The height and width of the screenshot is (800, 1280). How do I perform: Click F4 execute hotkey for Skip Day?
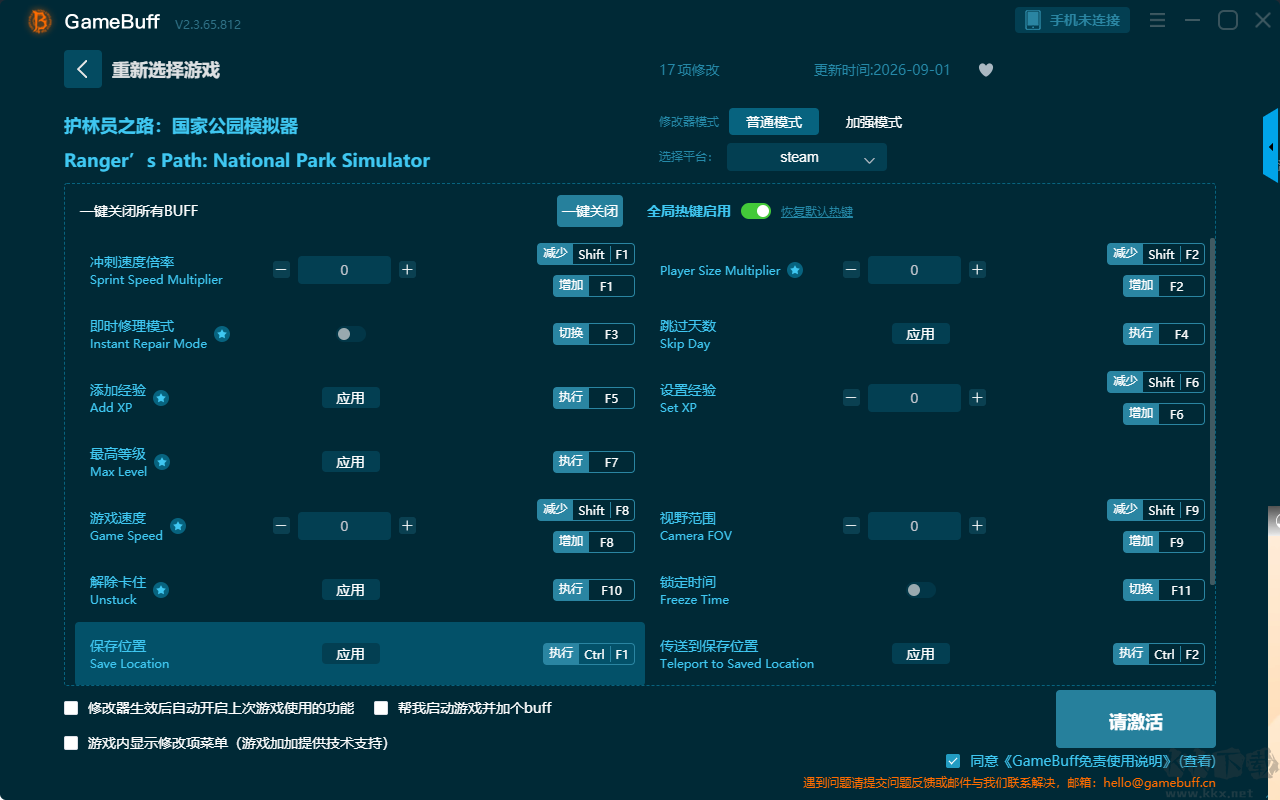(1164, 334)
